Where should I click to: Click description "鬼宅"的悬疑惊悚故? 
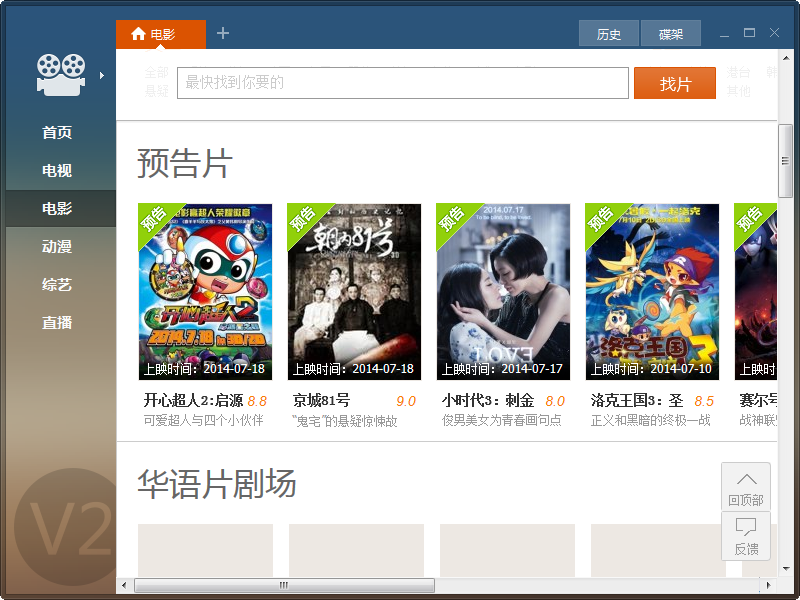344,421
